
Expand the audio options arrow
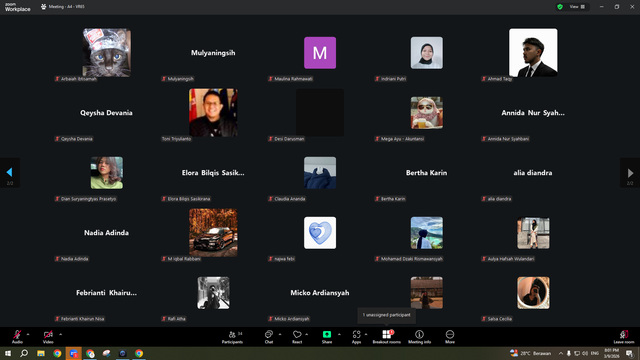[x=28, y=334]
